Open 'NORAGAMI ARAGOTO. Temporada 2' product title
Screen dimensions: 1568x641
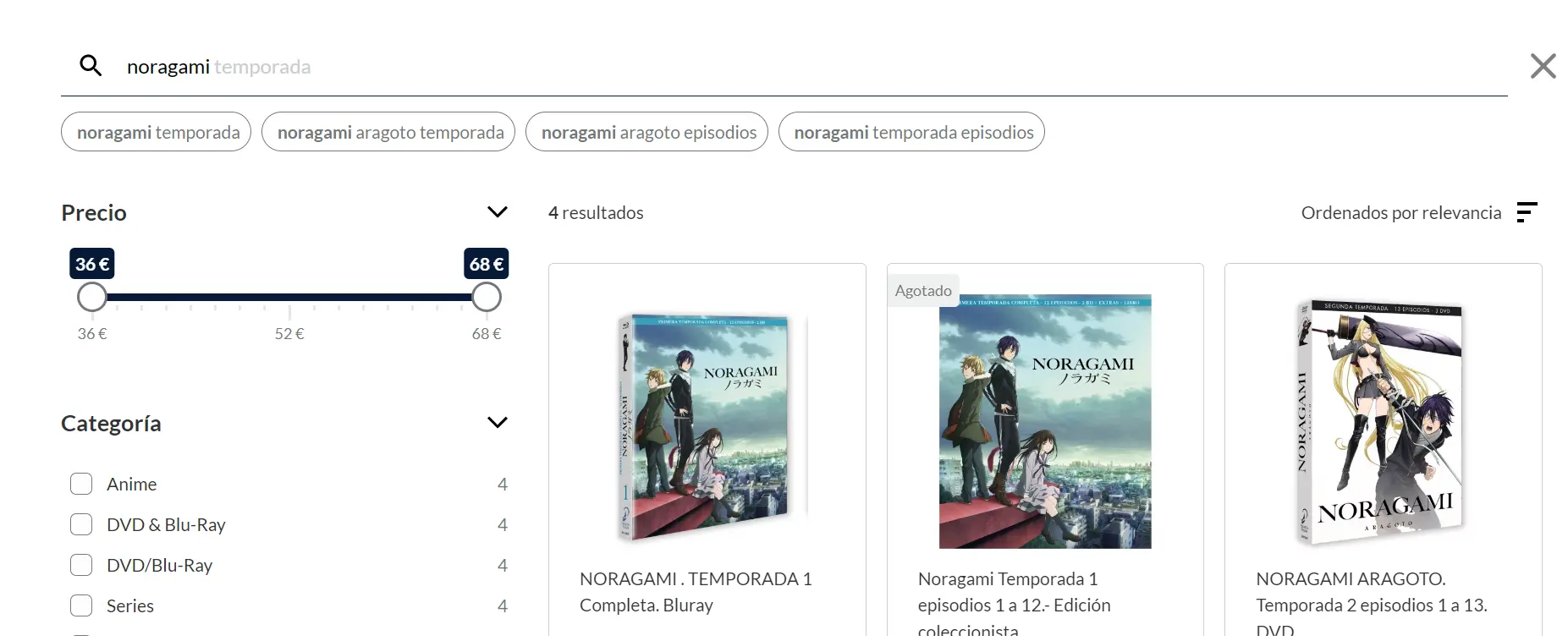(x=1371, y=605)
